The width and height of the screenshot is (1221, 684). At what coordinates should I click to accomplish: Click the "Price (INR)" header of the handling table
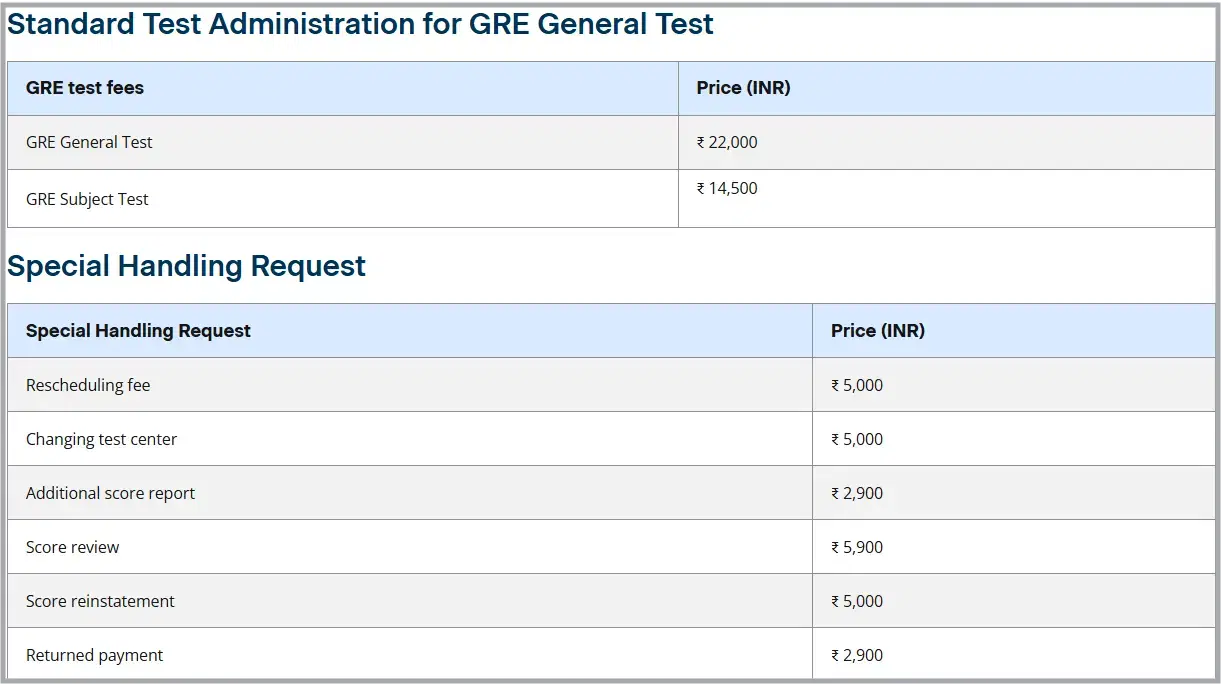tap(878, 330)
